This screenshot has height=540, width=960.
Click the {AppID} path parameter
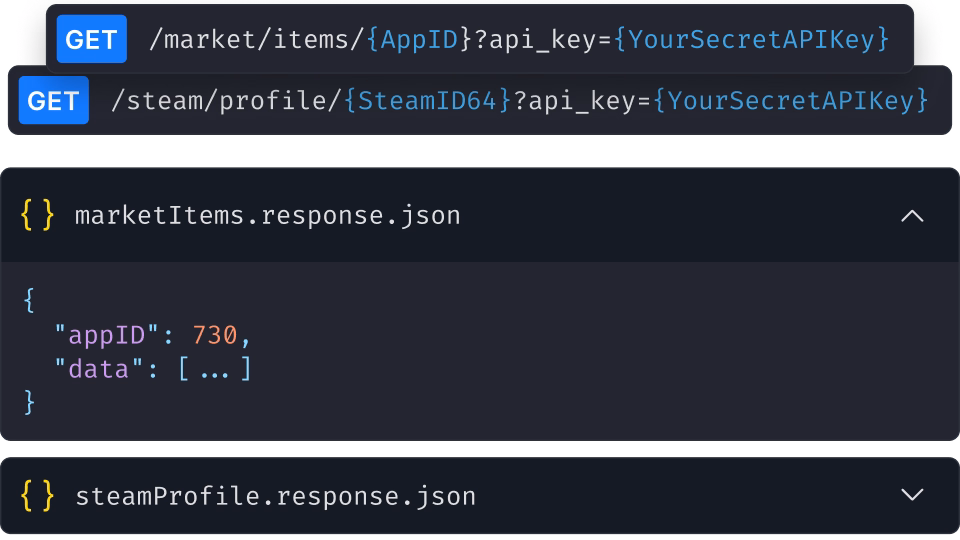click(418, 40)
